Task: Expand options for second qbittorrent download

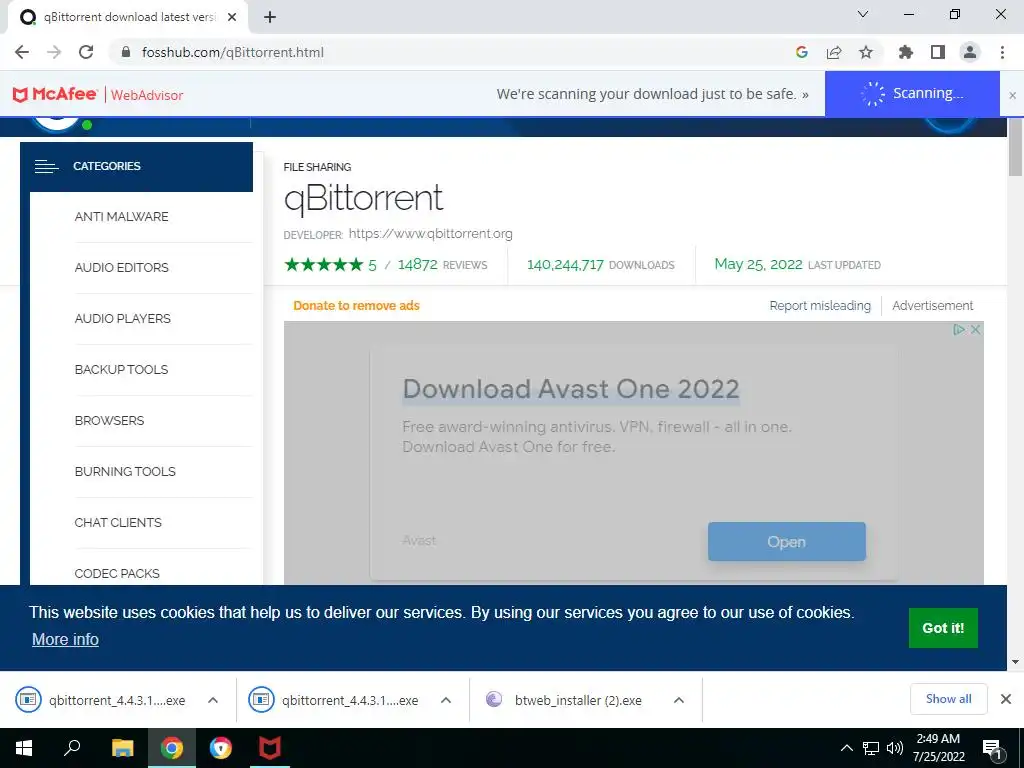Action: tap(446, 700)
